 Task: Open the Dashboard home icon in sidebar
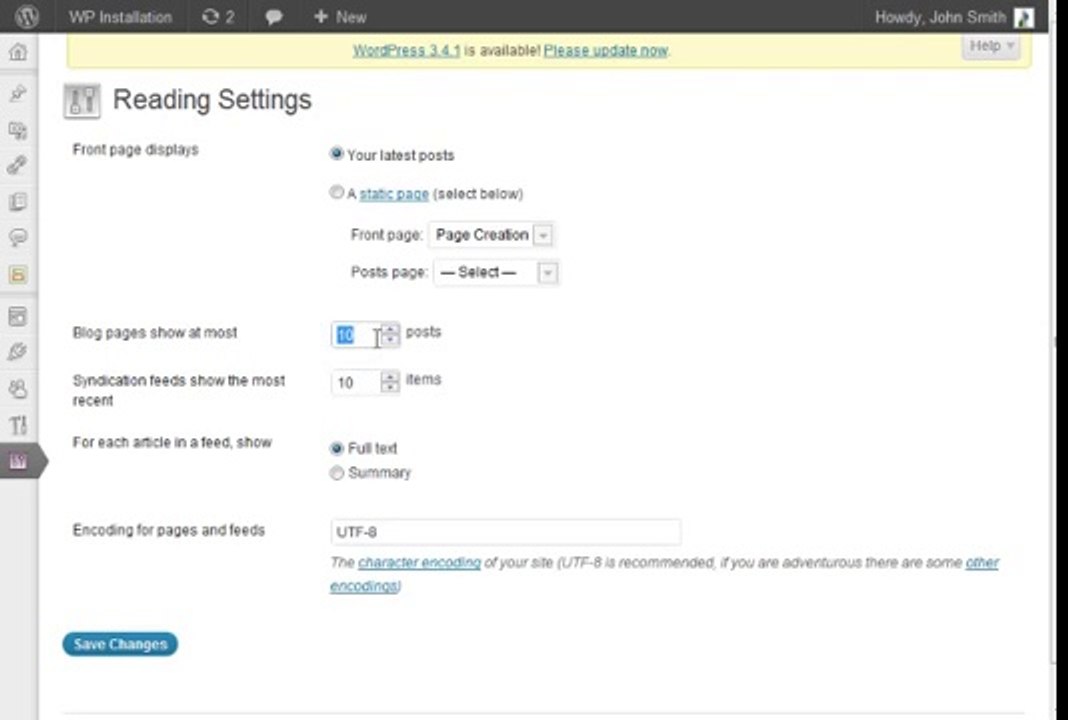coord(18,52)
